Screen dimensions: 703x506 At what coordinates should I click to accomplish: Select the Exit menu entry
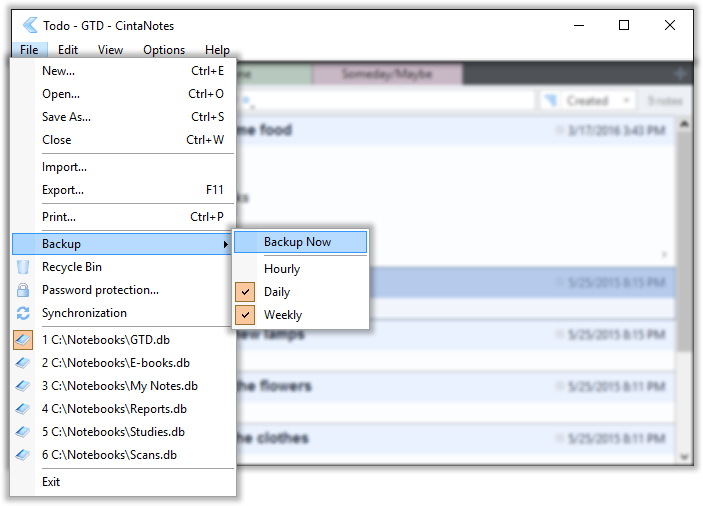tap(123, 482)
